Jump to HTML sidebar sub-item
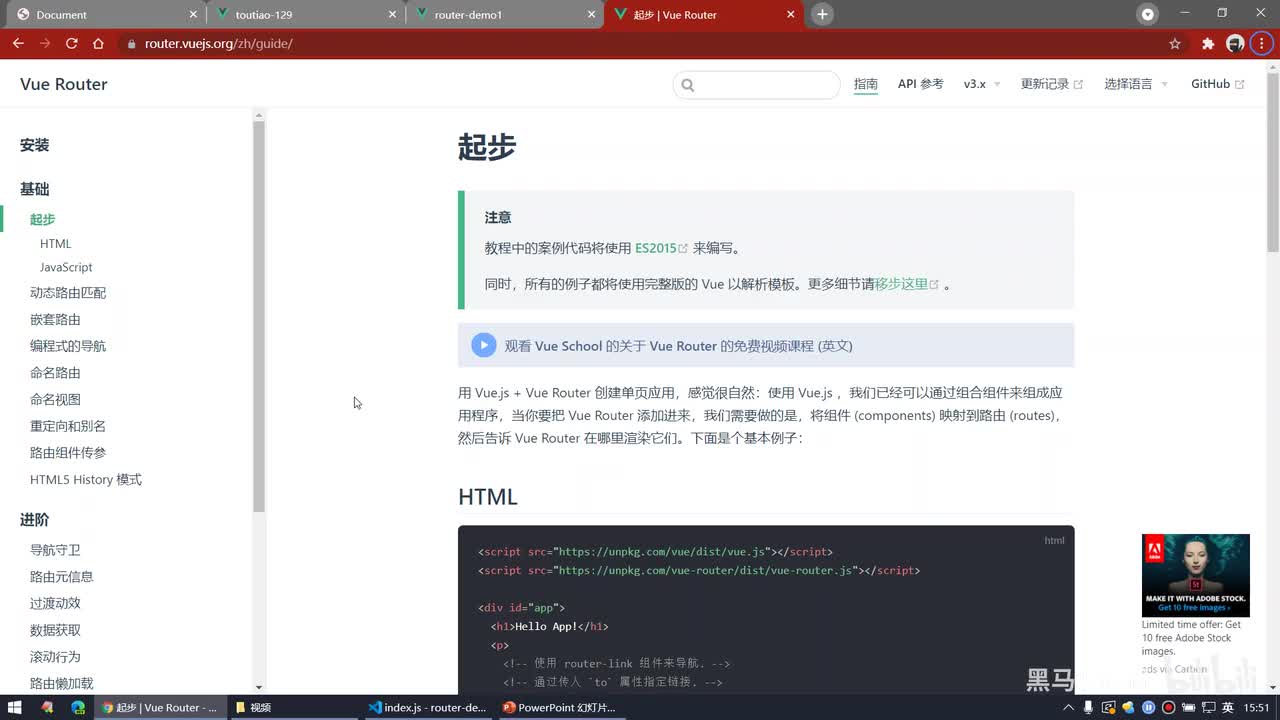Screen dimensions: 1280x720 click(x=55, y=243)
